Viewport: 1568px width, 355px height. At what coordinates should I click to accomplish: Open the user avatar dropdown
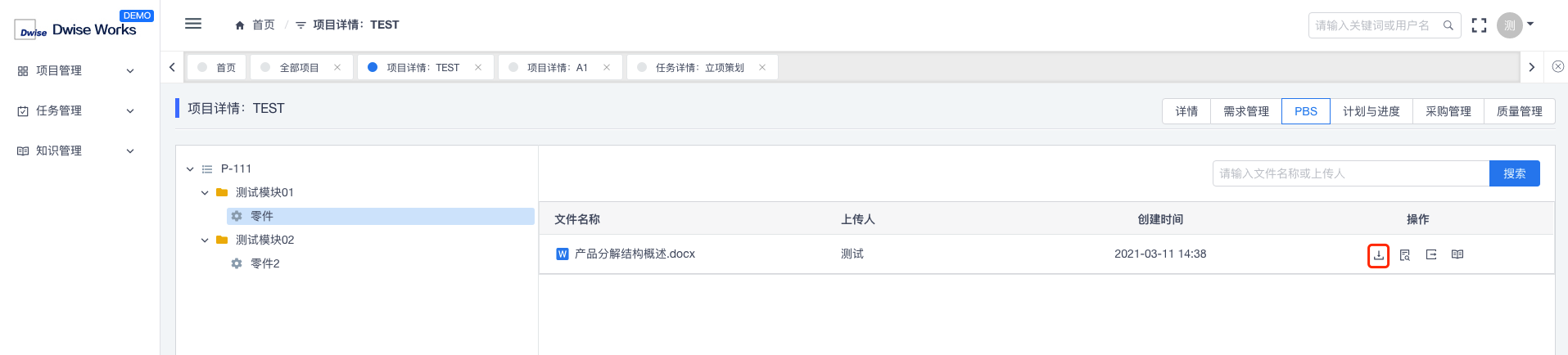pyautogui.click(x=1516, y=25)
